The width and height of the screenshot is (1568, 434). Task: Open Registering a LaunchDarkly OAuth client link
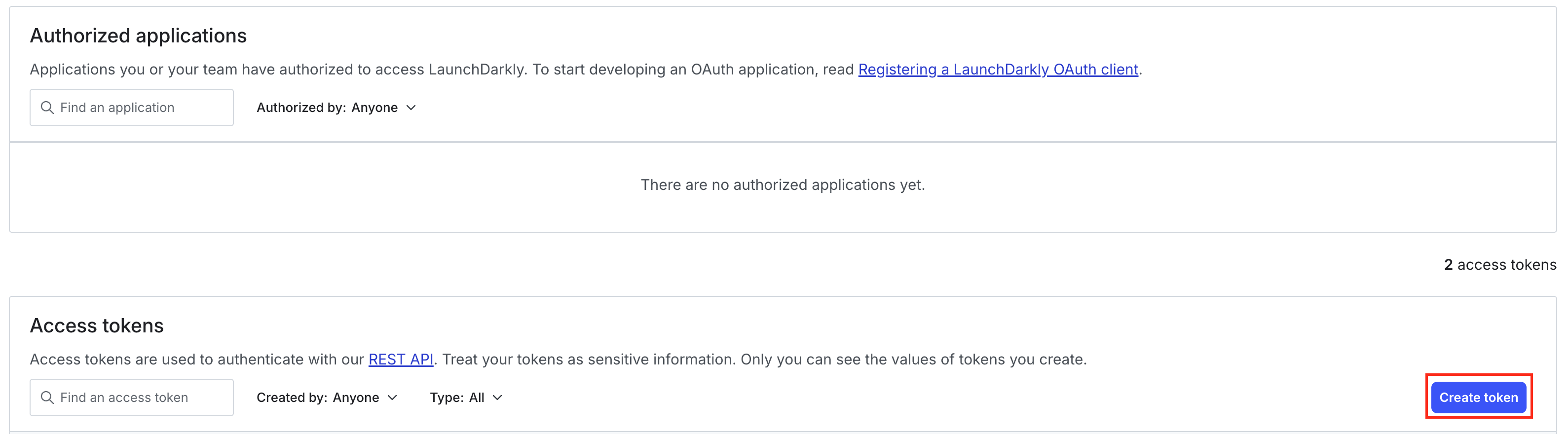point(998,70)
